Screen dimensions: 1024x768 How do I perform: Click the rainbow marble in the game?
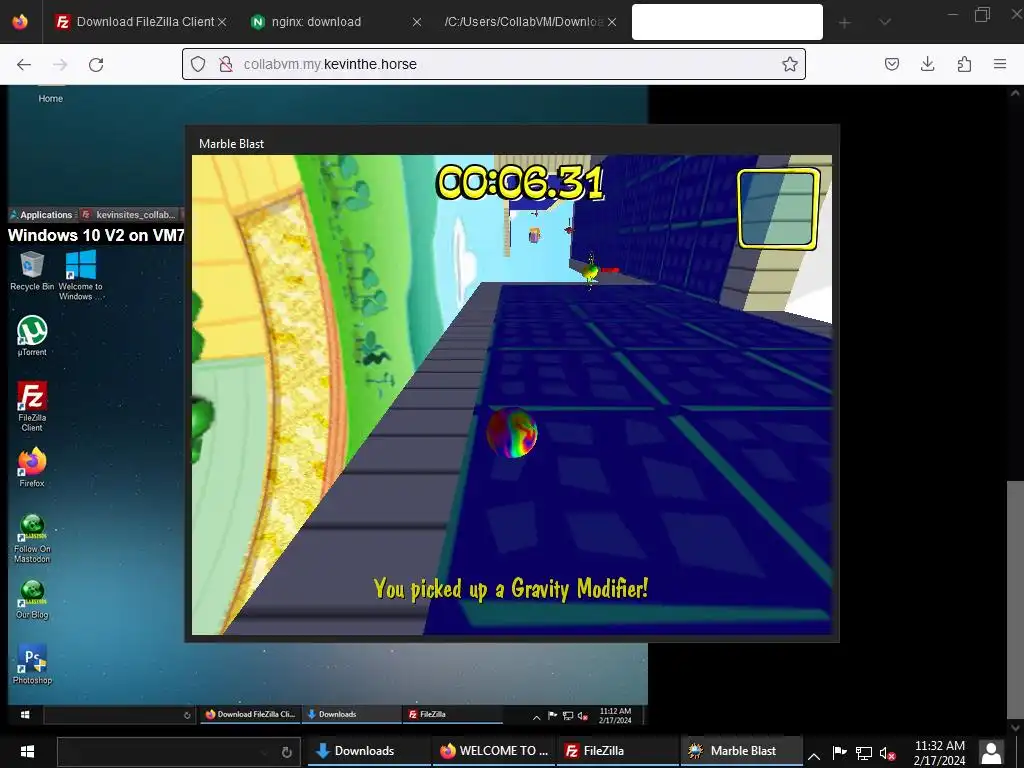pos(512,432)
